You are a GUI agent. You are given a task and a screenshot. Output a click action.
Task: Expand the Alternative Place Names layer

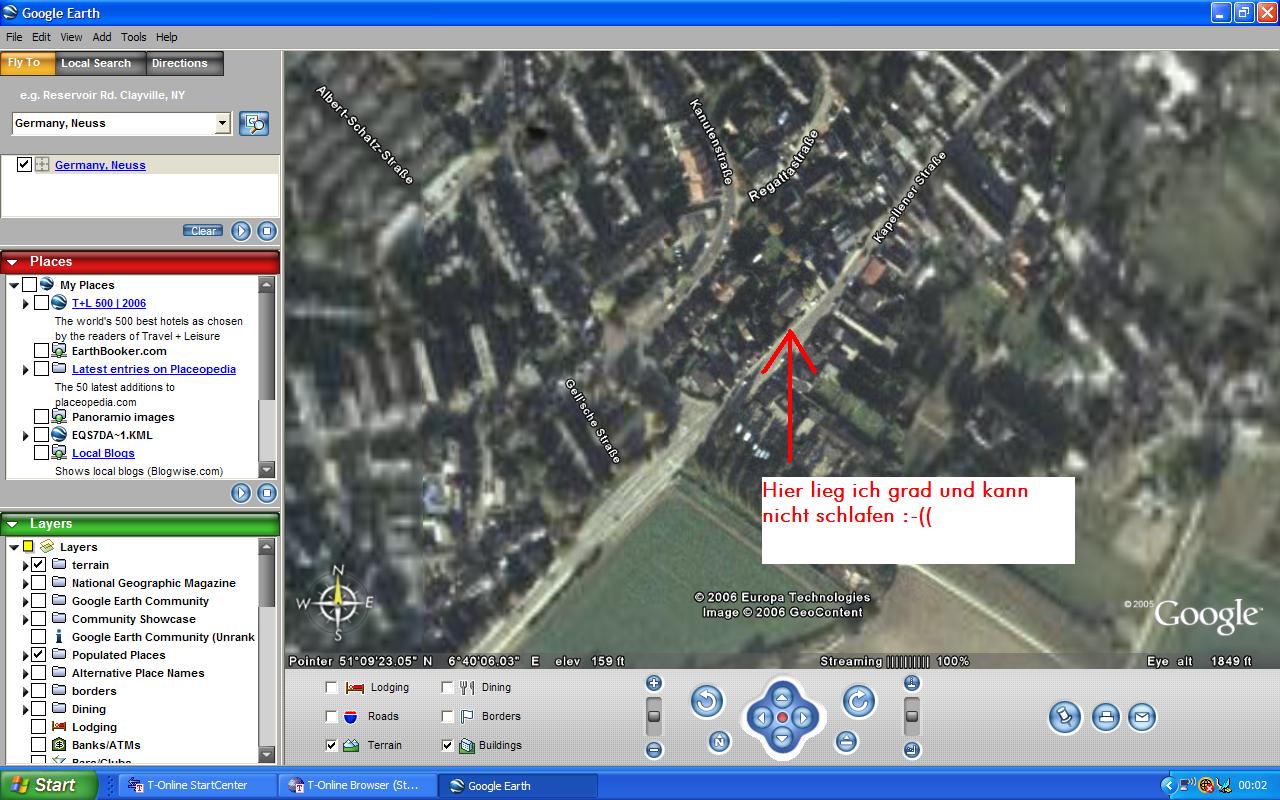(26, 673)
